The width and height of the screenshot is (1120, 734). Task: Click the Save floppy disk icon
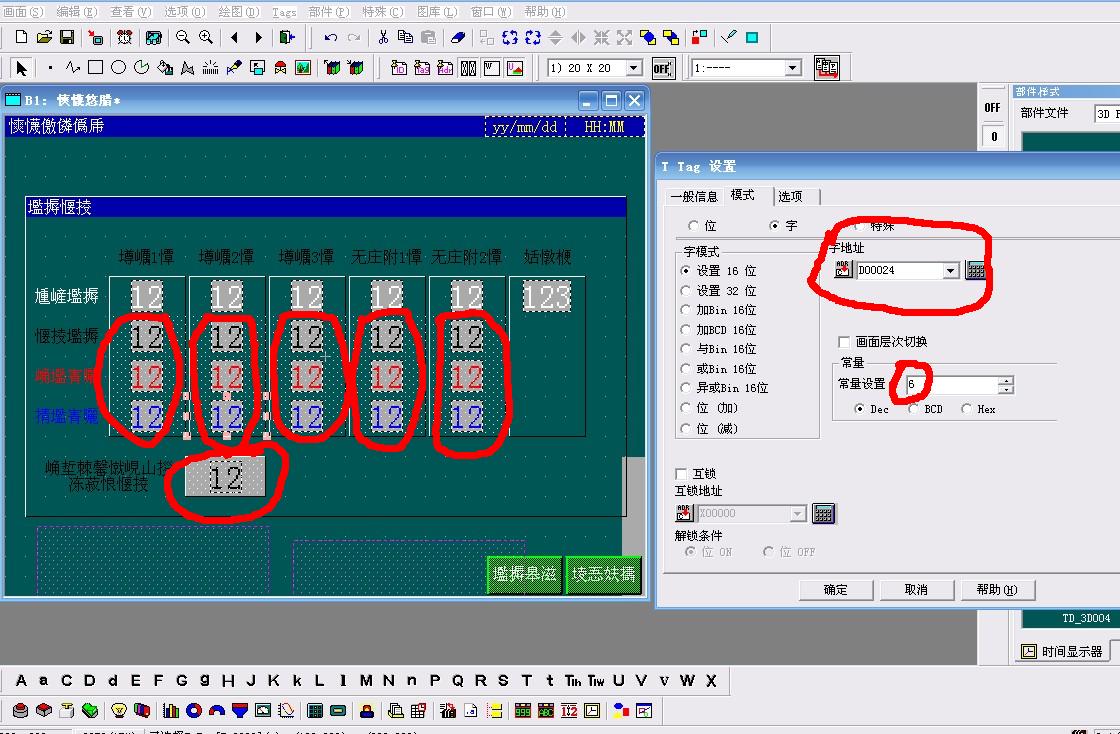[67, 38]
